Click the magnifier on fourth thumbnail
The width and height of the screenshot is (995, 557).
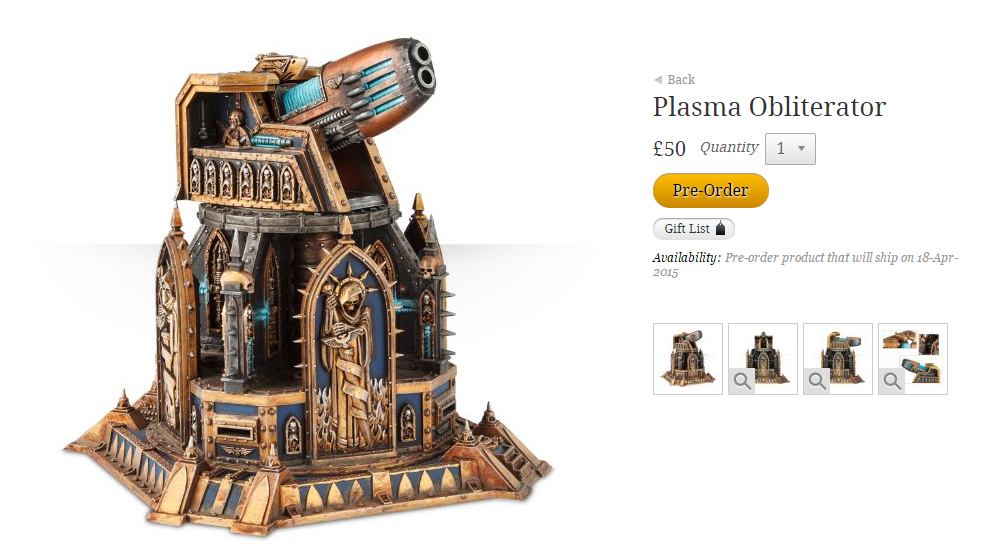pyautogui.click(x=892, y=381)
